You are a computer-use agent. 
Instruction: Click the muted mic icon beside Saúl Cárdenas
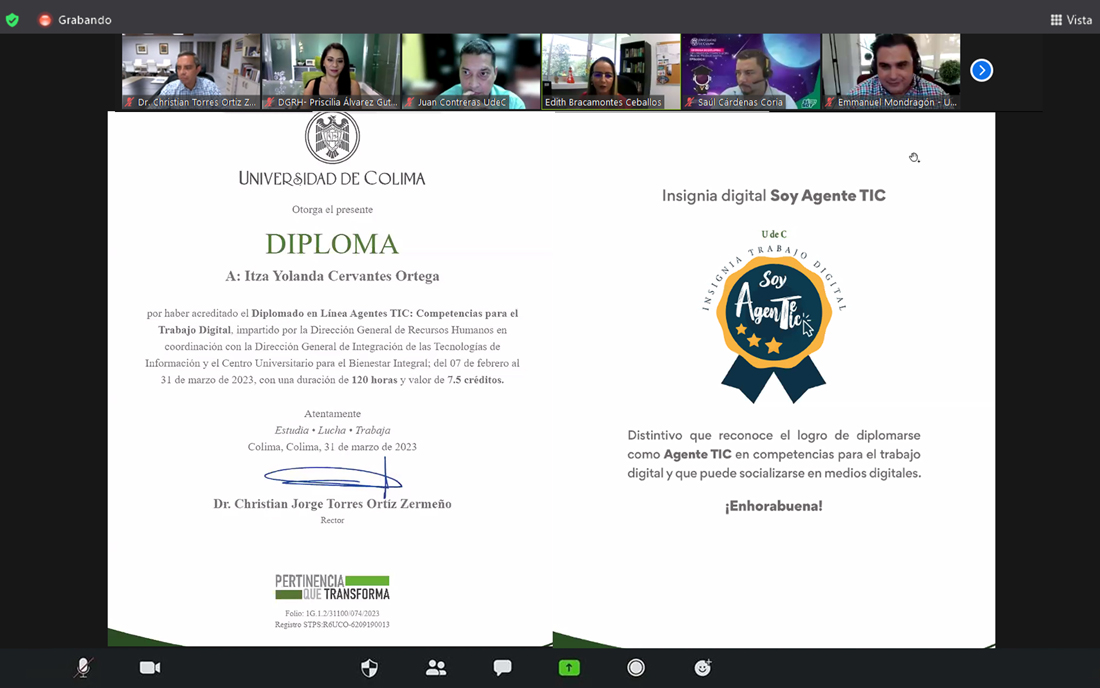(x=690, y=102)
